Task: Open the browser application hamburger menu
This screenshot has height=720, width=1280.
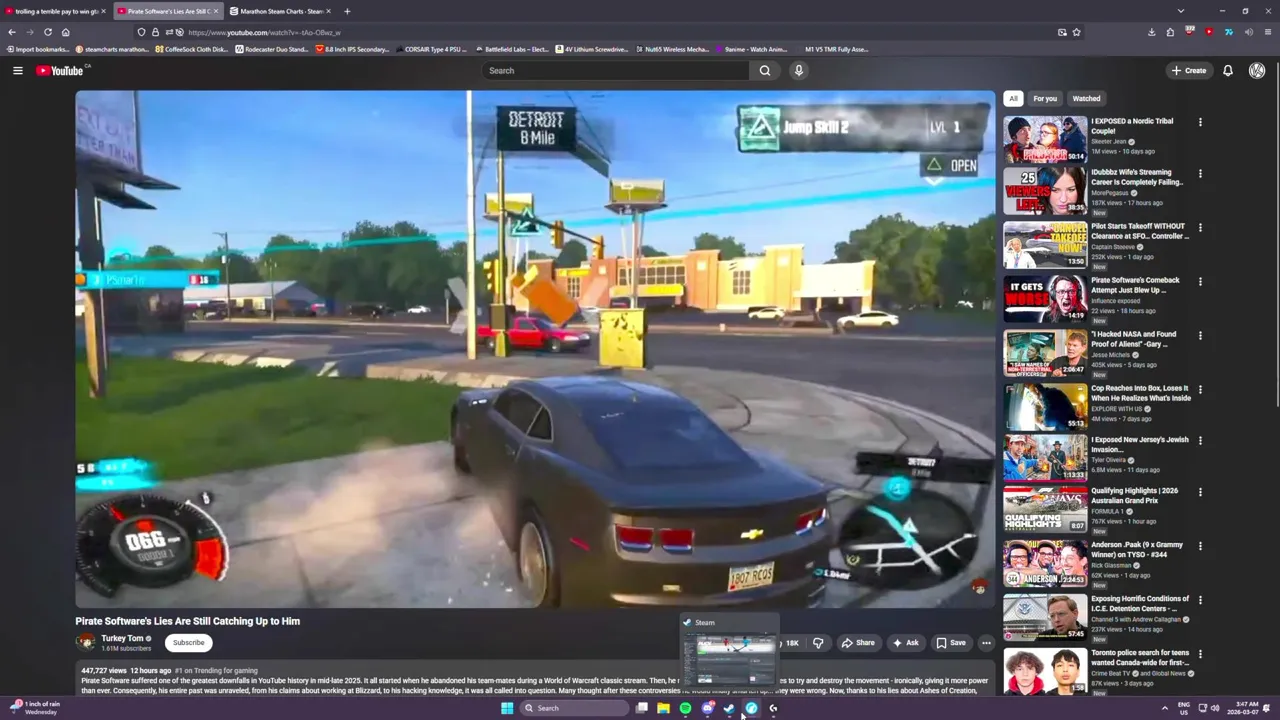Action: [1267, 32]
